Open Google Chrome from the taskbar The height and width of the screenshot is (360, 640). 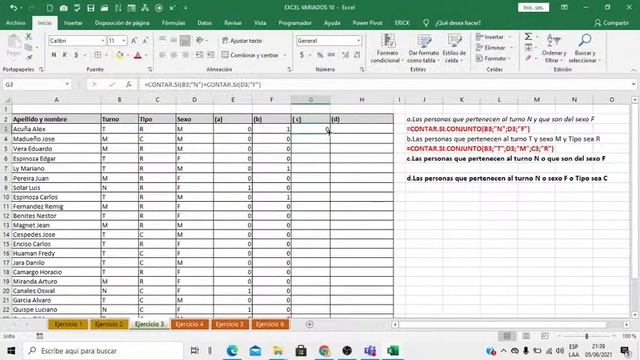point(324,350)
